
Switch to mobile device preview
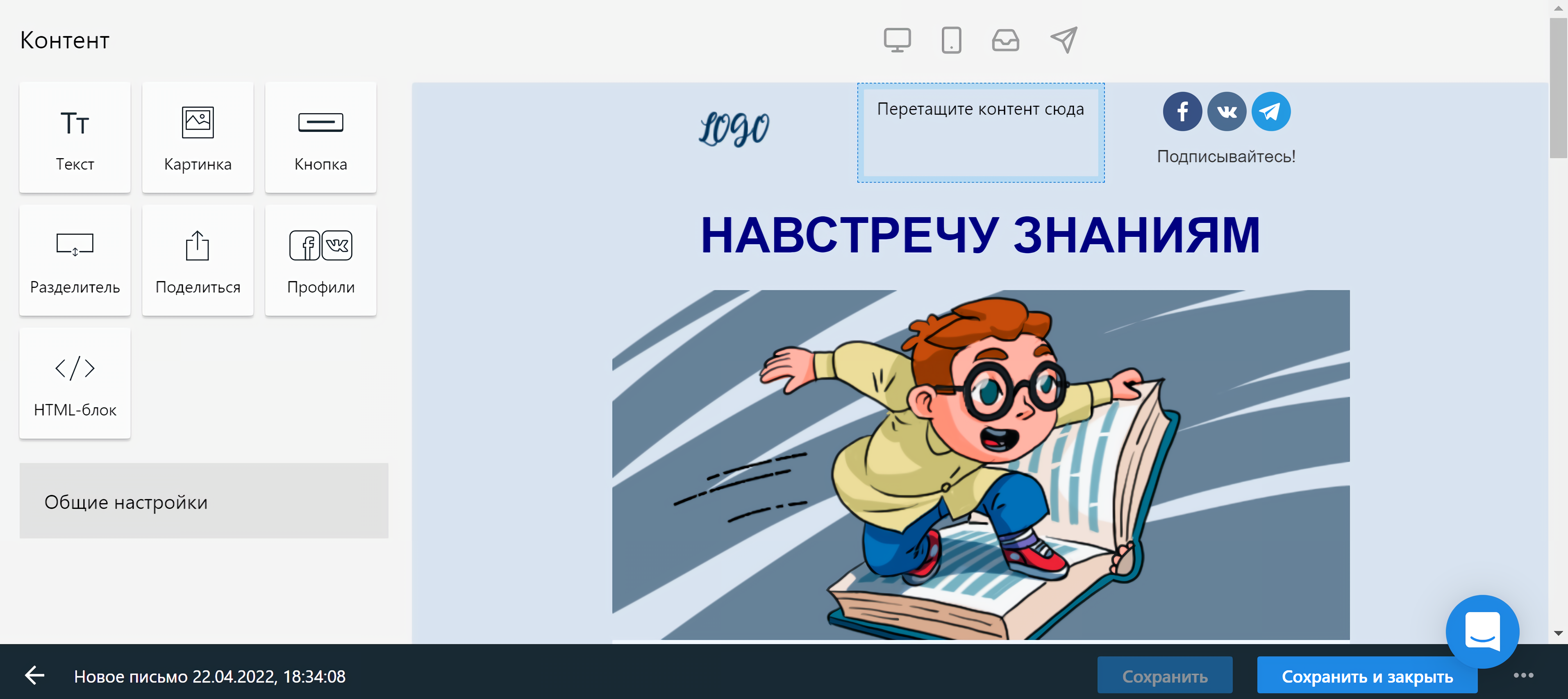pos(951,41)
